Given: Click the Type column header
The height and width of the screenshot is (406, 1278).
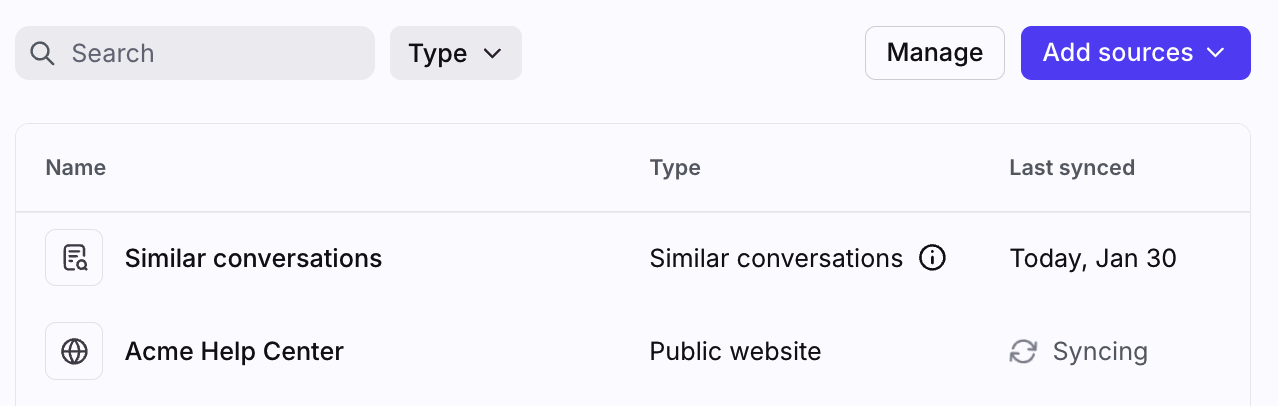Looking at the screenshot, I should coord(675,168).
